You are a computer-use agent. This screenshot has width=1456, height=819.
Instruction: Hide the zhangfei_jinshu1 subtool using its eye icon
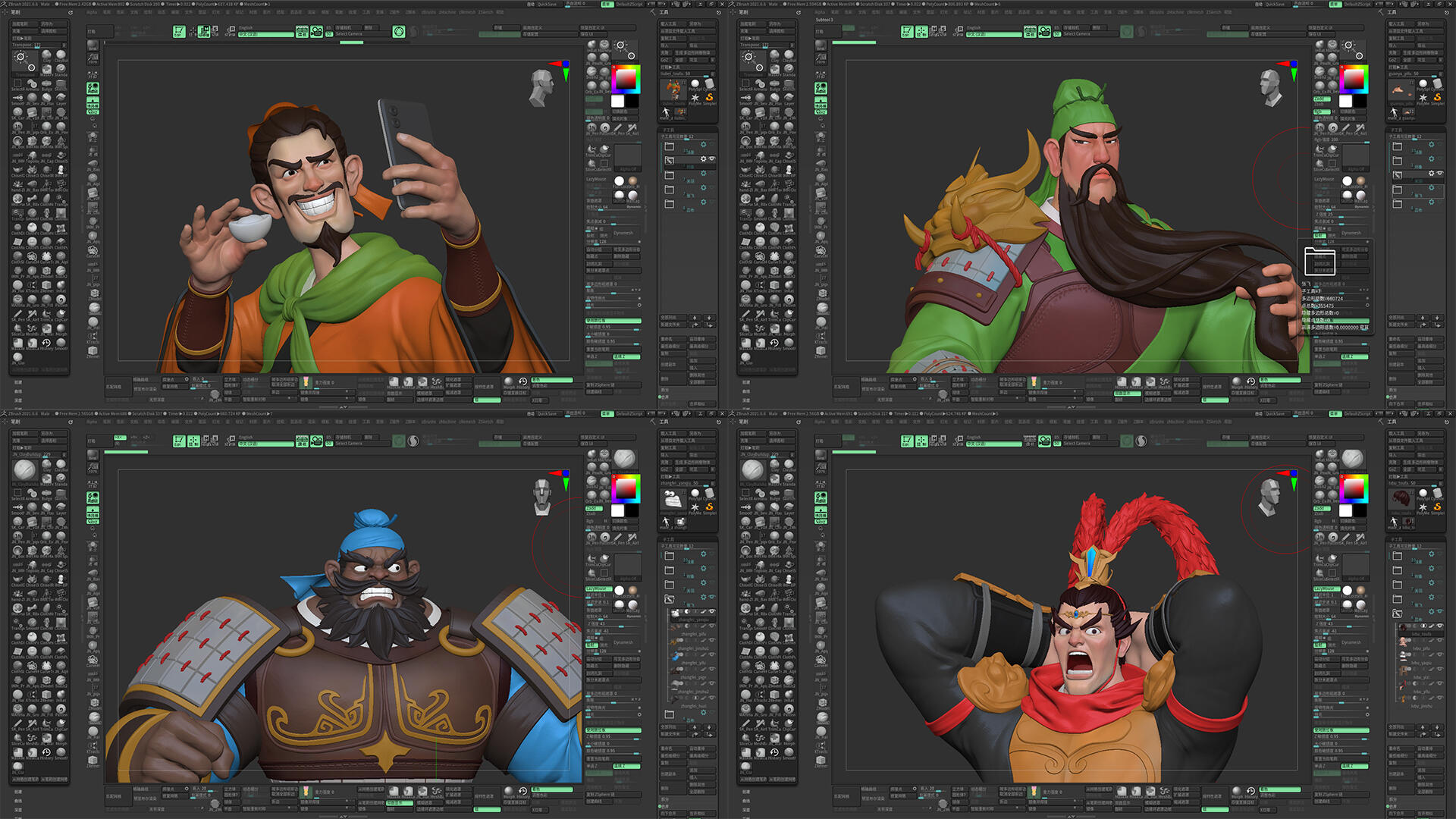[x=712, y=642]
